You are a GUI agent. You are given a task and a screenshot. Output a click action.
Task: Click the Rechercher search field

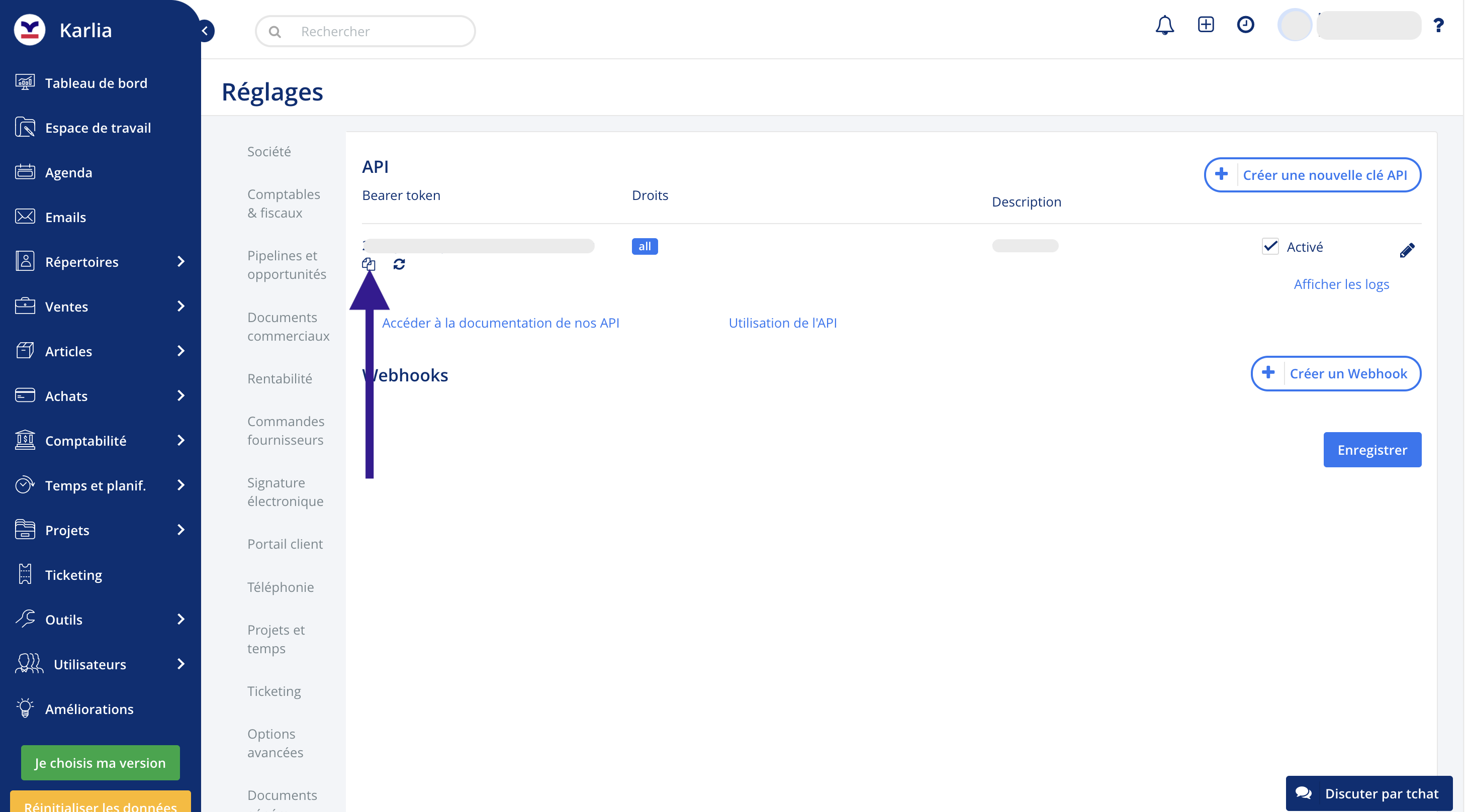coord(376,31)
